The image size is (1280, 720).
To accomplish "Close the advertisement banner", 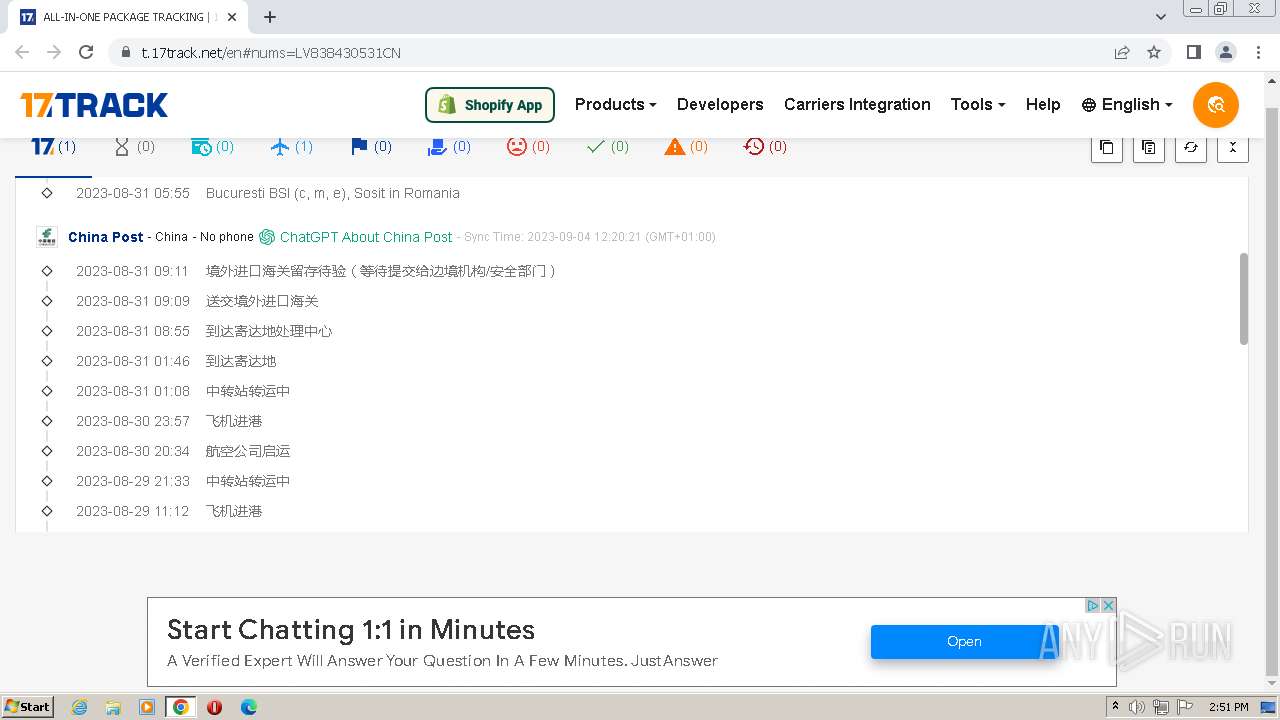I will [1108, 606].
